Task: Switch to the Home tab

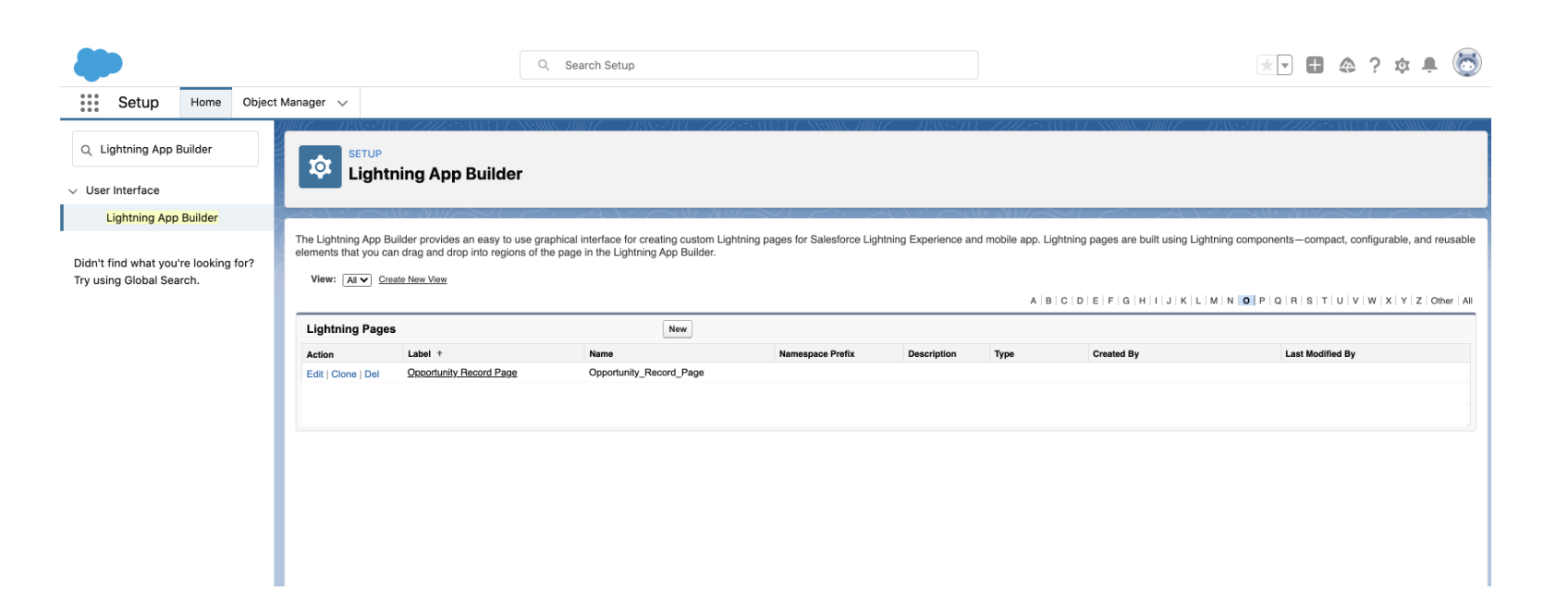Action: [x=206, y=103]
